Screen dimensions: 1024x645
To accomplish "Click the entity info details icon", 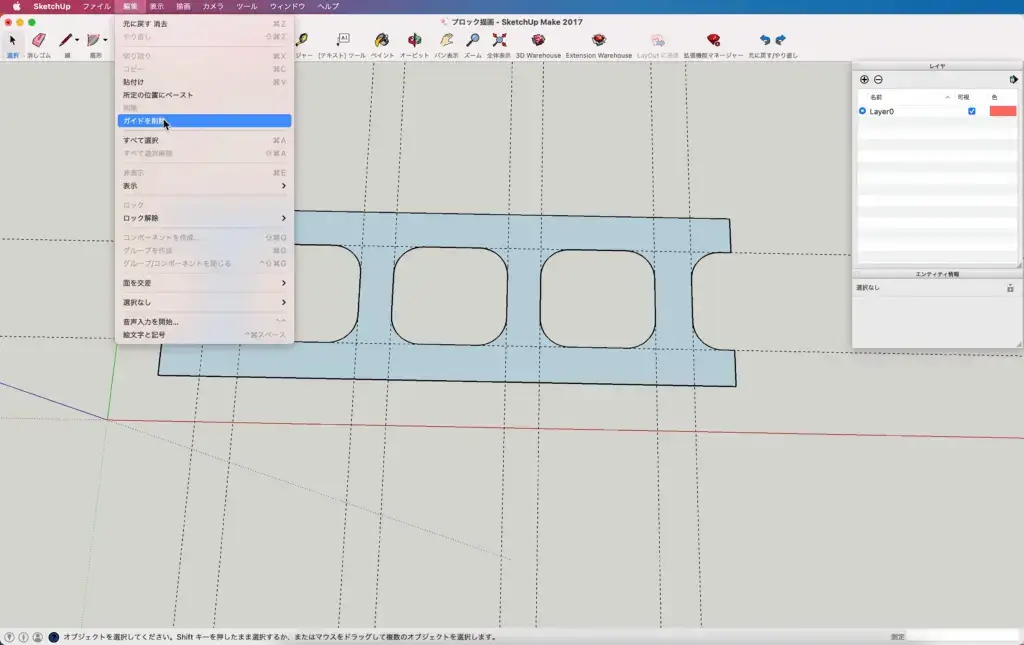I will (x=1010, y=288).
